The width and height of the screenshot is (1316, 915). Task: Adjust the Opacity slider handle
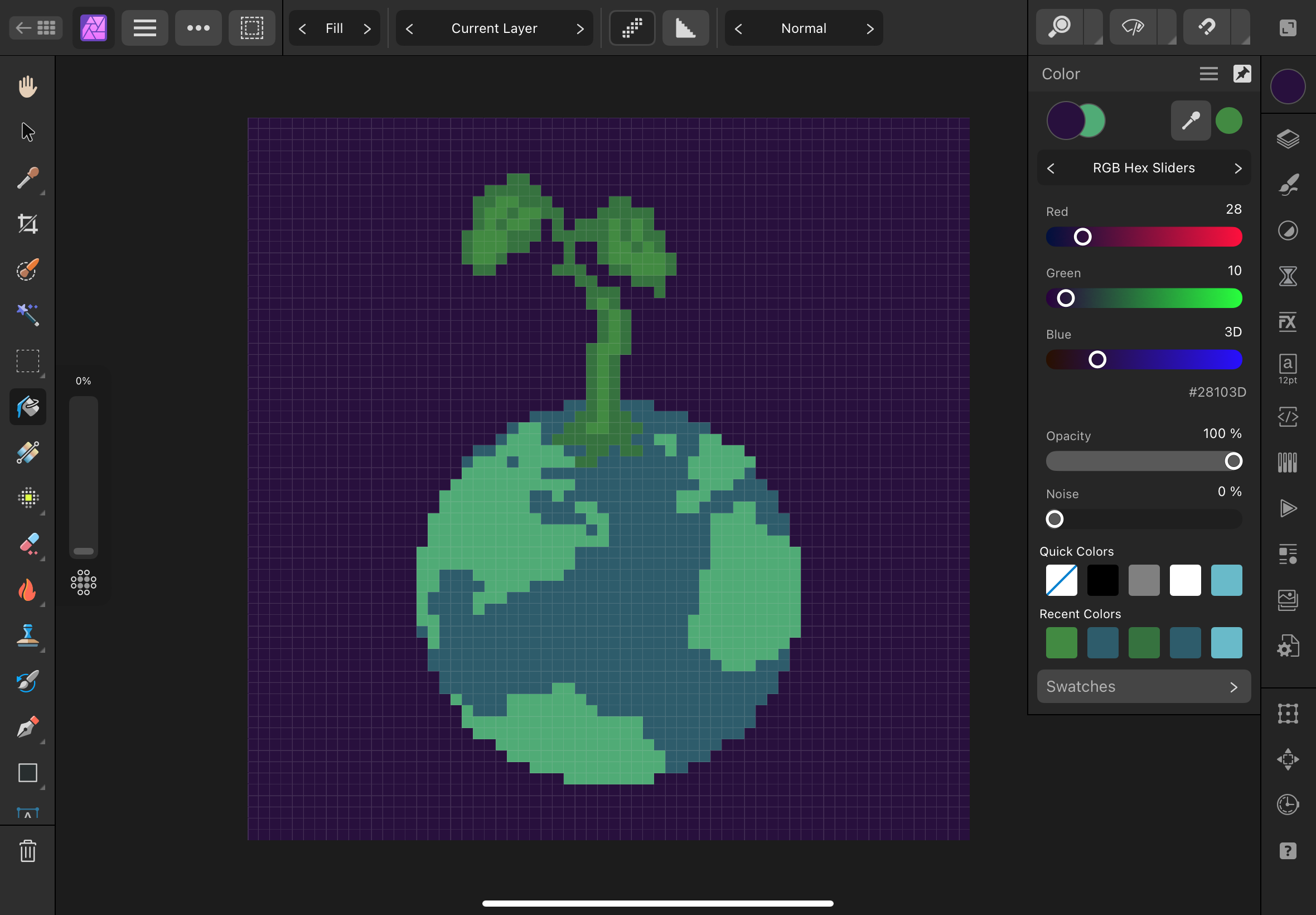coord(1233,461)
